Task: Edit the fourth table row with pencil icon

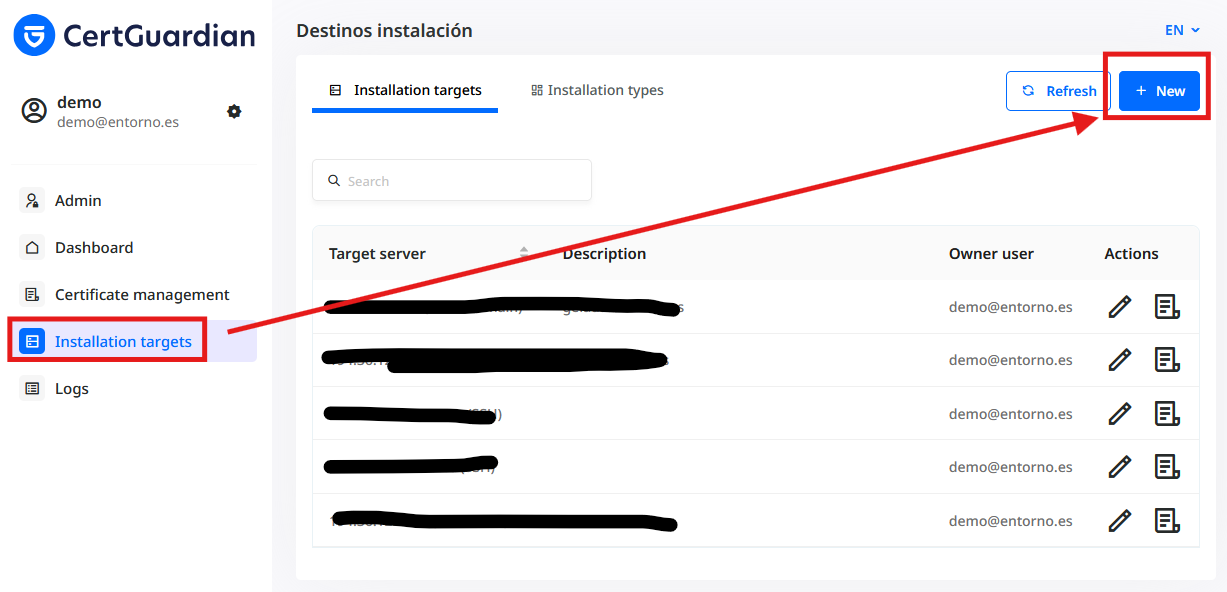Action: point(1120,466)
